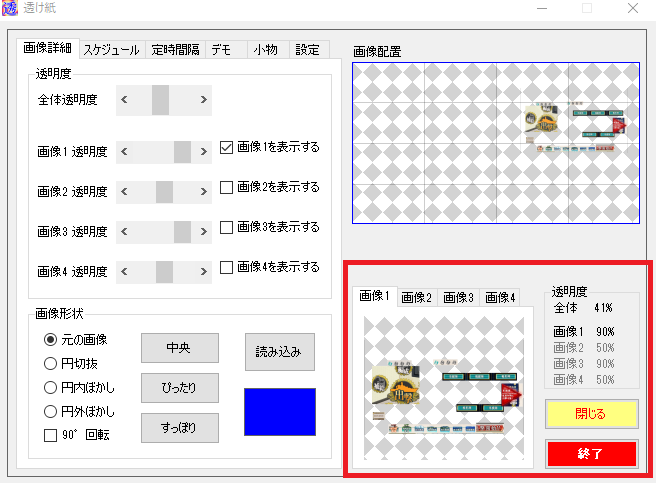Select 元の画像 radio button
Screen dimensions: 656x483
[50, 339]
